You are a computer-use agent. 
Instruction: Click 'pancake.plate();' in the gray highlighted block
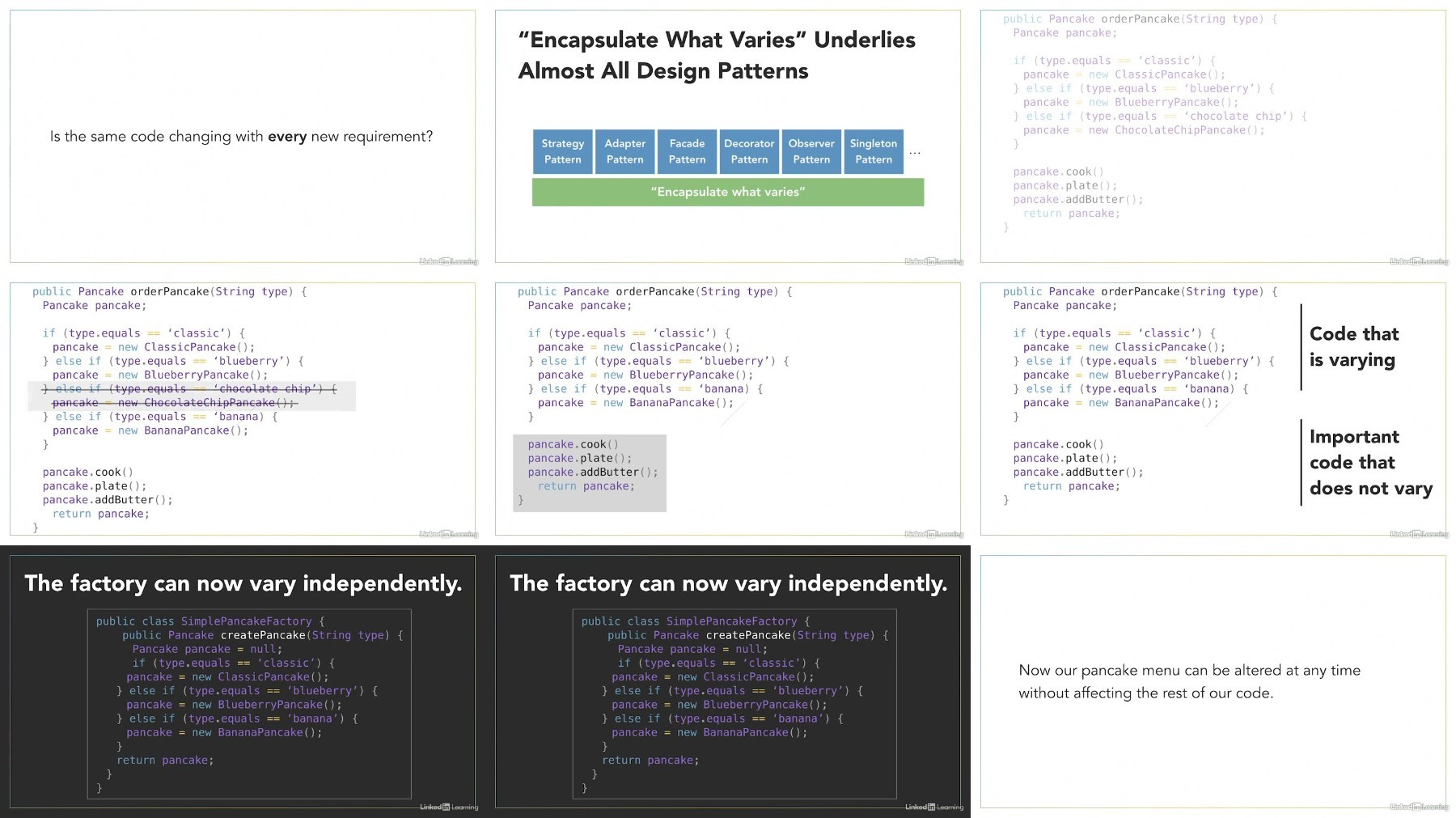[580, 458]
